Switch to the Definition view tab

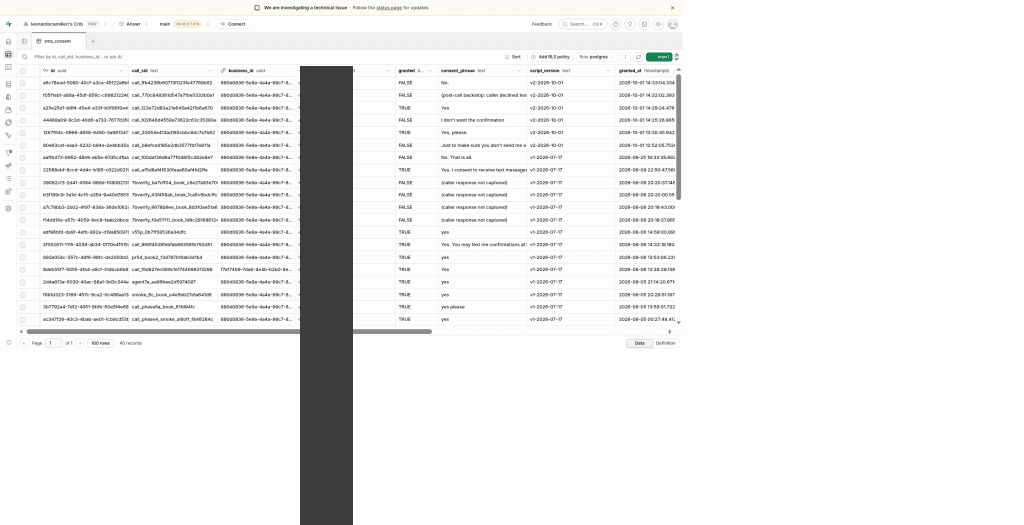(665, 343)
